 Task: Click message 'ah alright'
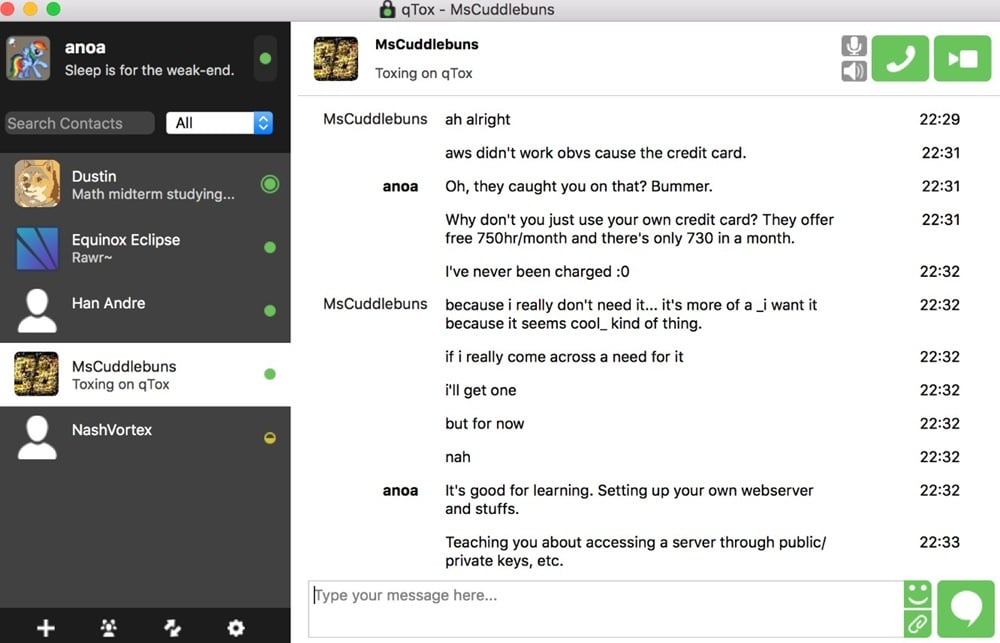tap(478, 120)
